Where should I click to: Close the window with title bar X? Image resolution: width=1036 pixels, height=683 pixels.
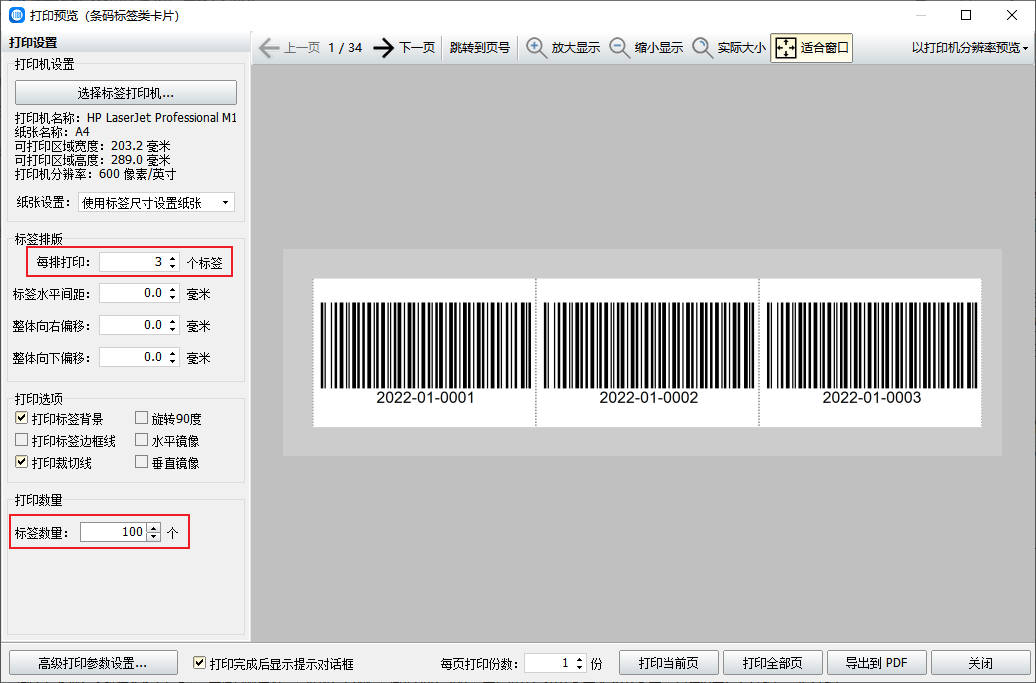coord(1012,15)
